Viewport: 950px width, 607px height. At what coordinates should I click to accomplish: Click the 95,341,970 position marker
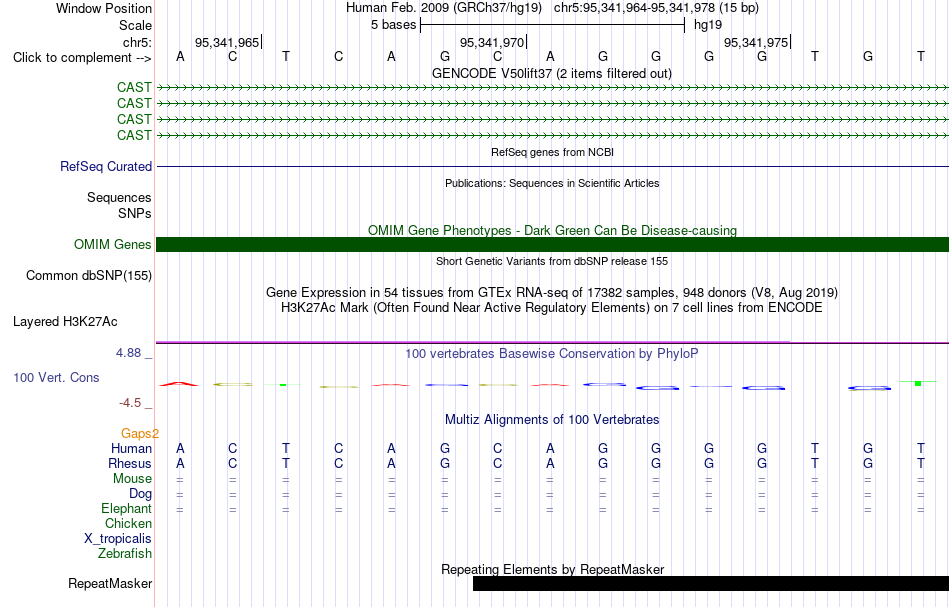pos(493,42)
